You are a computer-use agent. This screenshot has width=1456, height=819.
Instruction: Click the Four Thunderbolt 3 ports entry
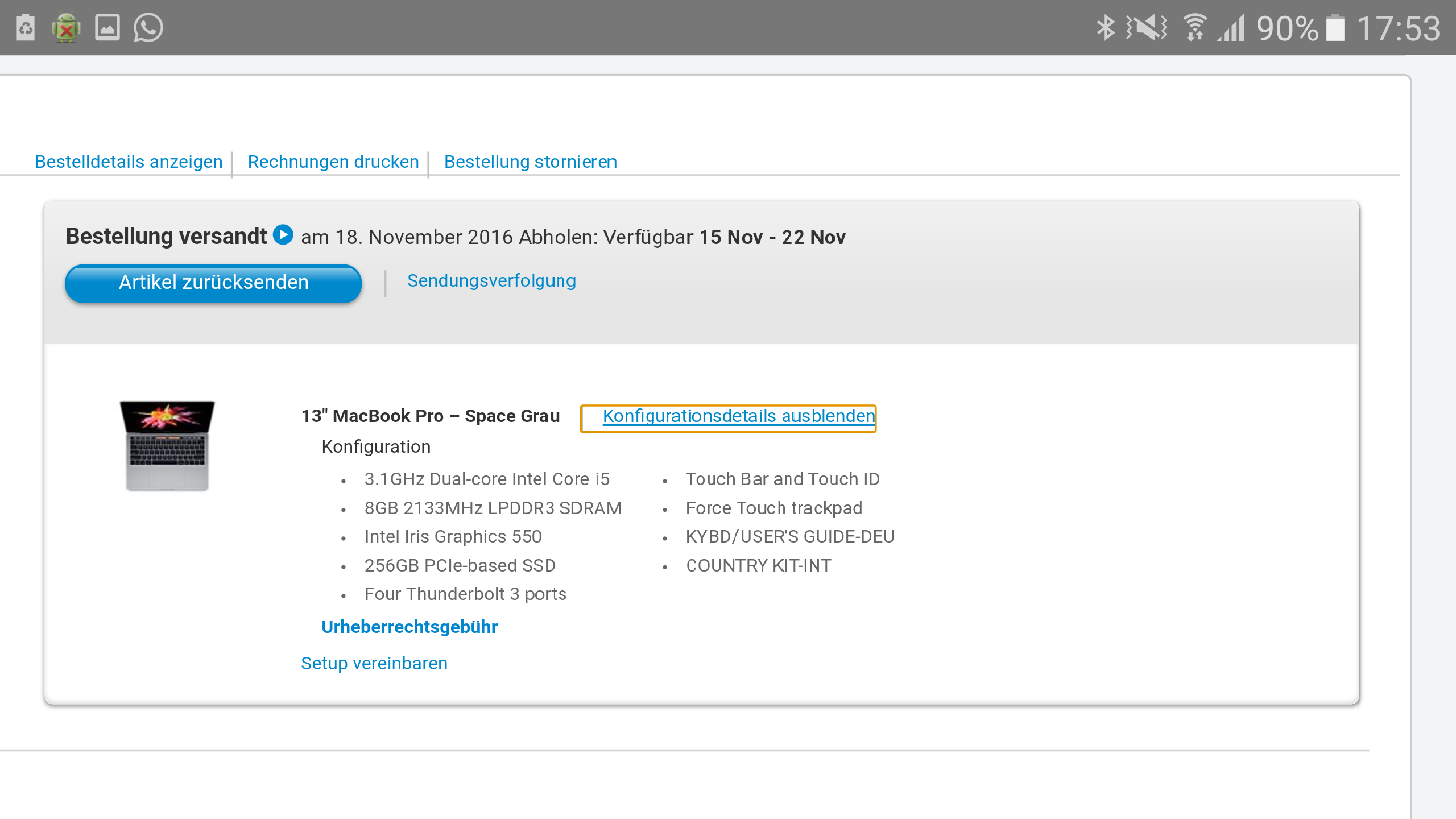(x=466, y=594)
